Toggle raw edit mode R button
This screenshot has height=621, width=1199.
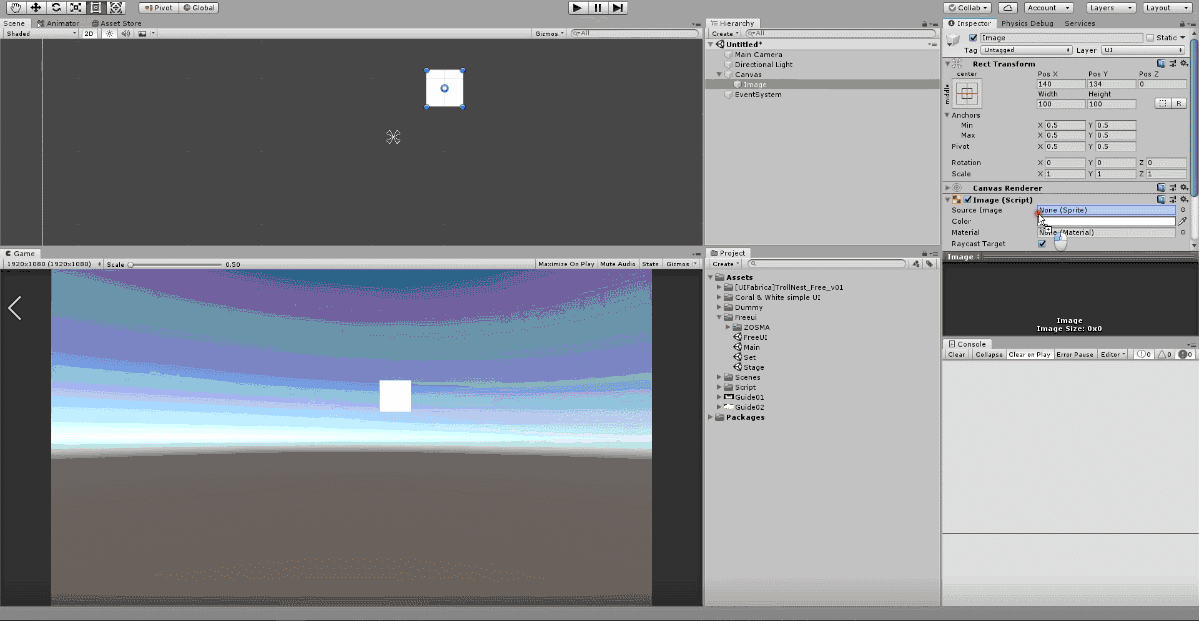tap(1178, 103)
